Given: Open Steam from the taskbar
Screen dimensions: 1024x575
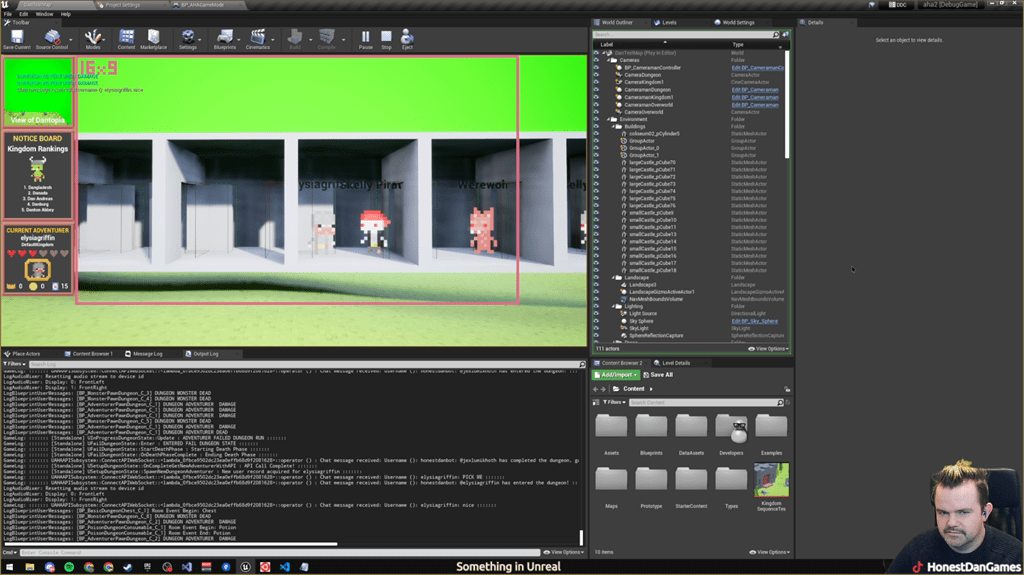Looking at the screenshot, I should 128,567.
